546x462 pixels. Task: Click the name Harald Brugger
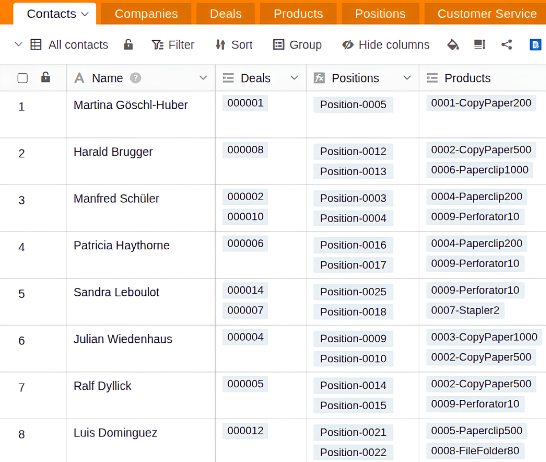click(x=113, y=152)
